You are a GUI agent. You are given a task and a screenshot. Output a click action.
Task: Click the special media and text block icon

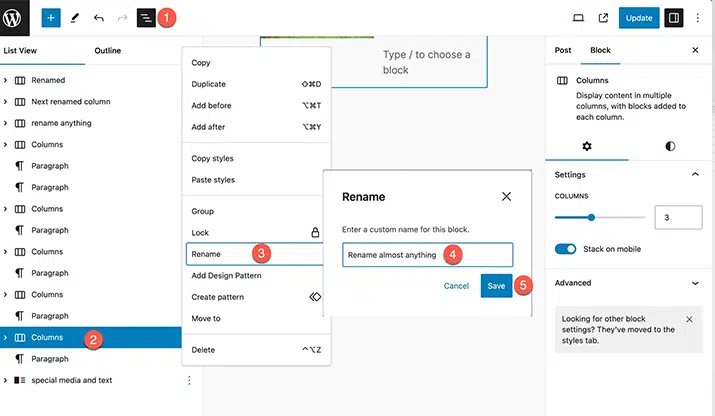(20, 380)
